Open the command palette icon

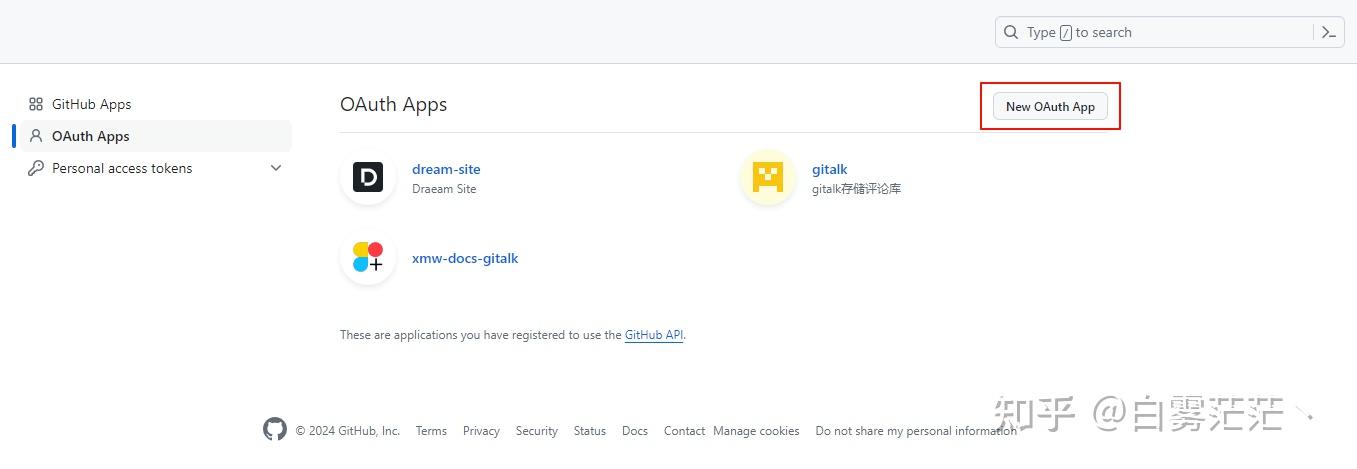coord(1328,32)
